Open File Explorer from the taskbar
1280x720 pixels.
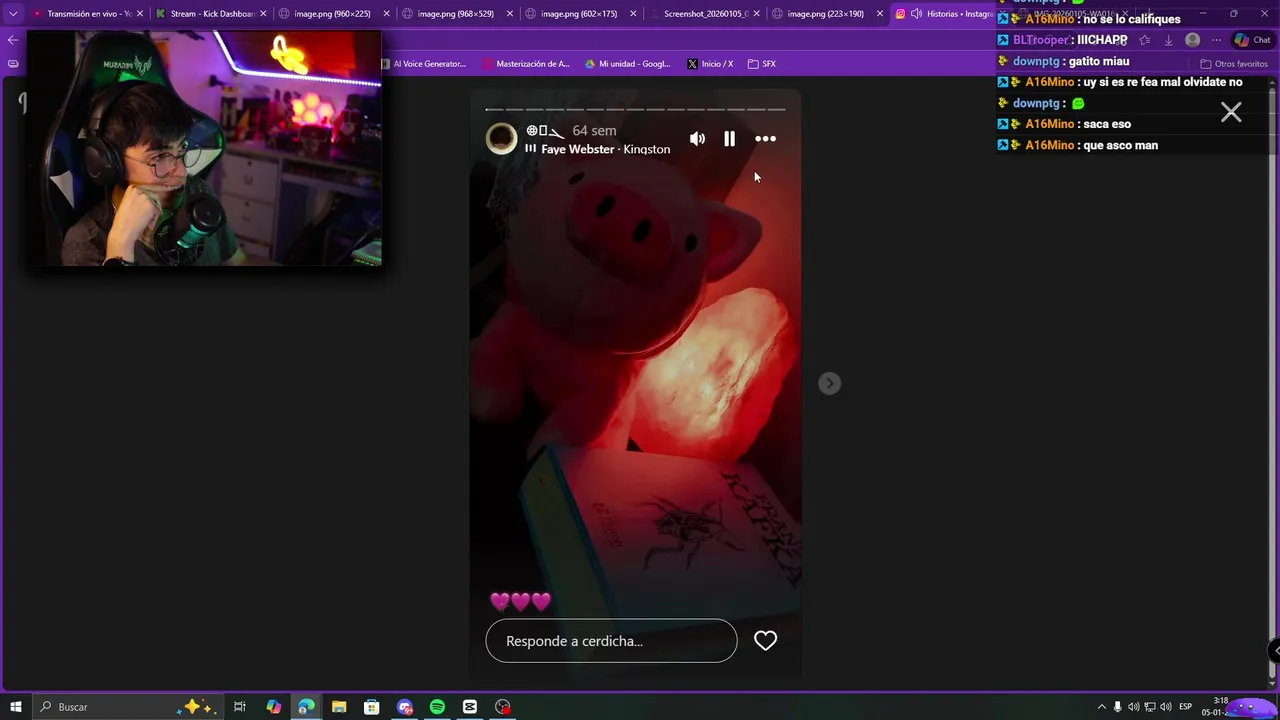[339, 707]
